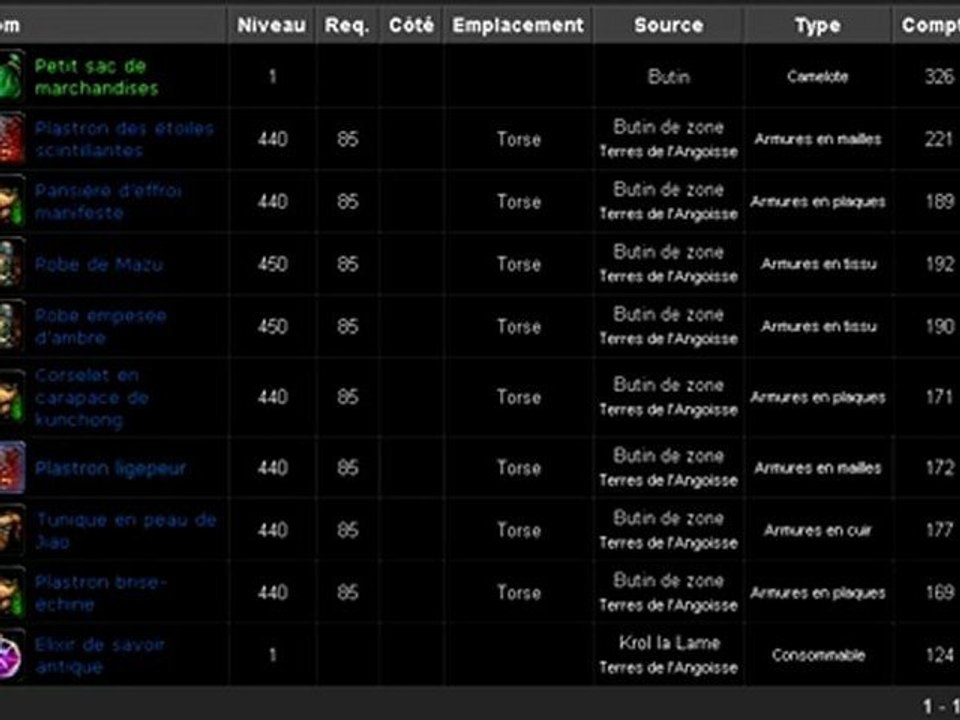Open Plastron ligepeur item link
The image size is (960, 720).
pos(111,468)
